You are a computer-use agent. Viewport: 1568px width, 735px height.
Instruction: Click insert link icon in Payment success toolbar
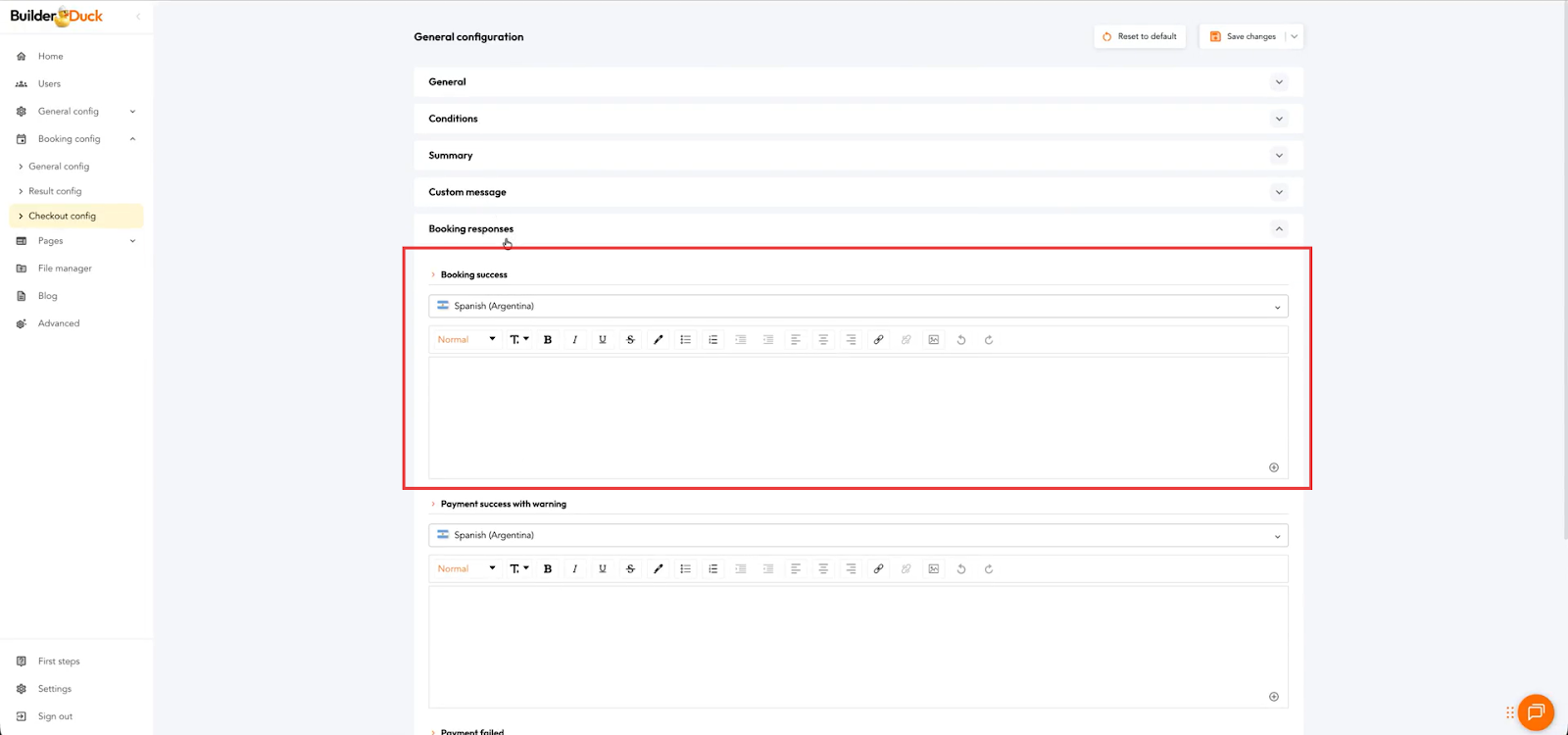point(878,569)
